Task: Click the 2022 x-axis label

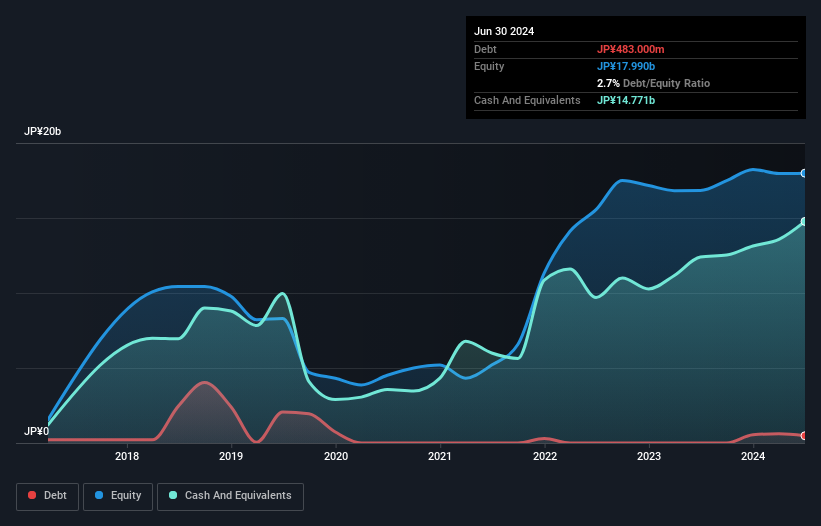Action: [x=545, y=456]
